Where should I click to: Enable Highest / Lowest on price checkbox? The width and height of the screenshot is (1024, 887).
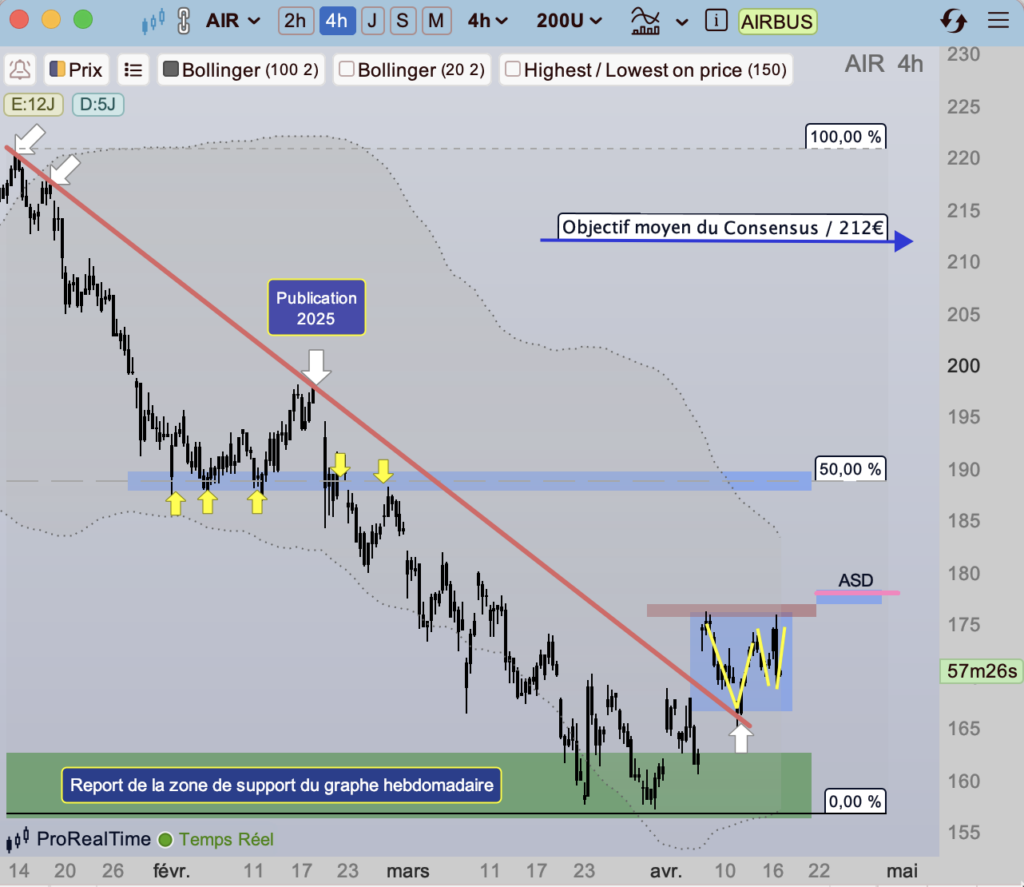point(512,70)
